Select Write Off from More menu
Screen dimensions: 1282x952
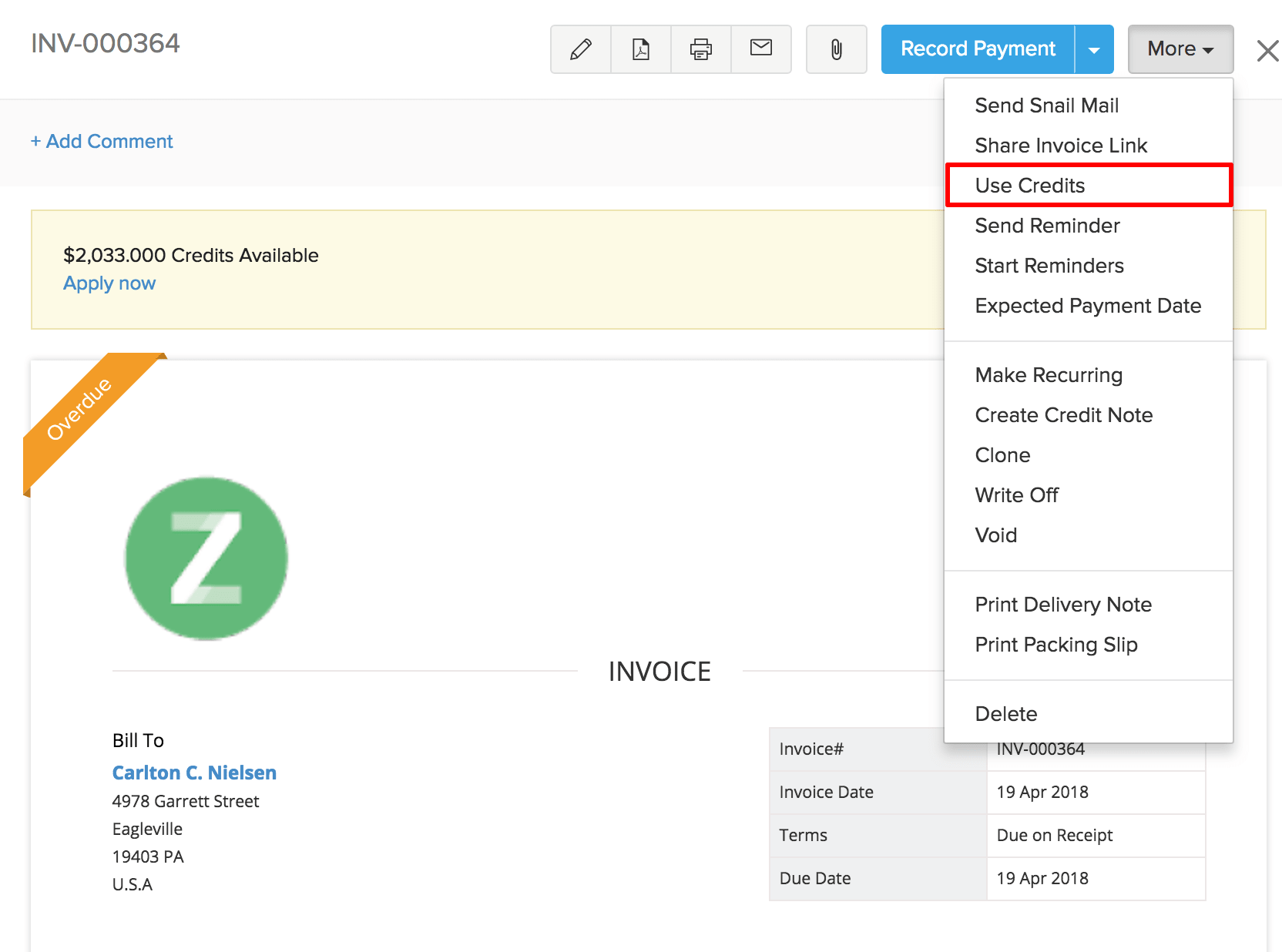pyautogui.click(x=1016, y=495)
